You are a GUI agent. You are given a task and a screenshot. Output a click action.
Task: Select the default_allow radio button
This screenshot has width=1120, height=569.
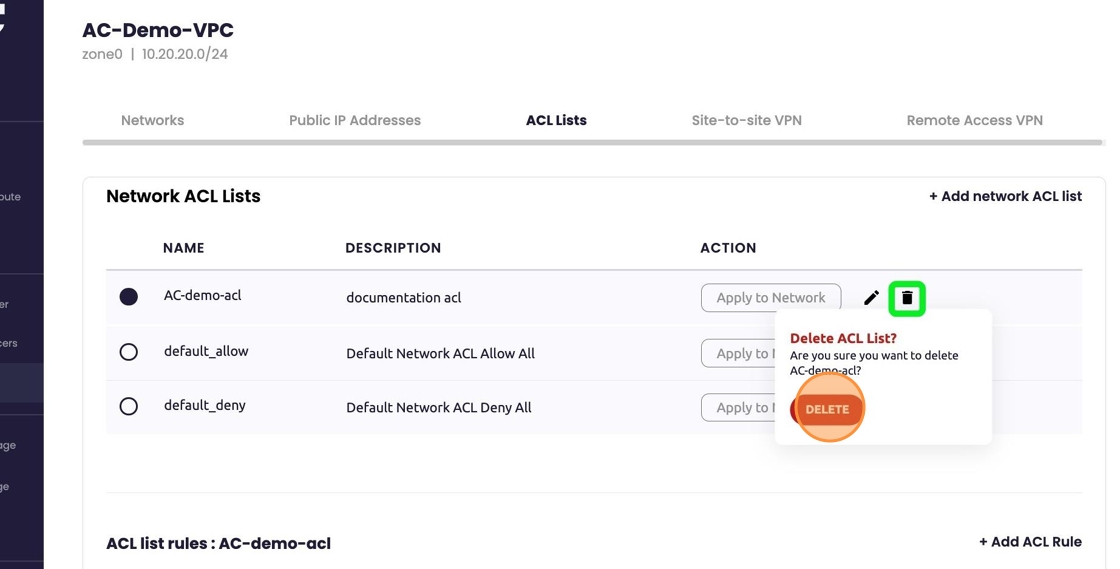pyautogui.click(x=129, y=352)
